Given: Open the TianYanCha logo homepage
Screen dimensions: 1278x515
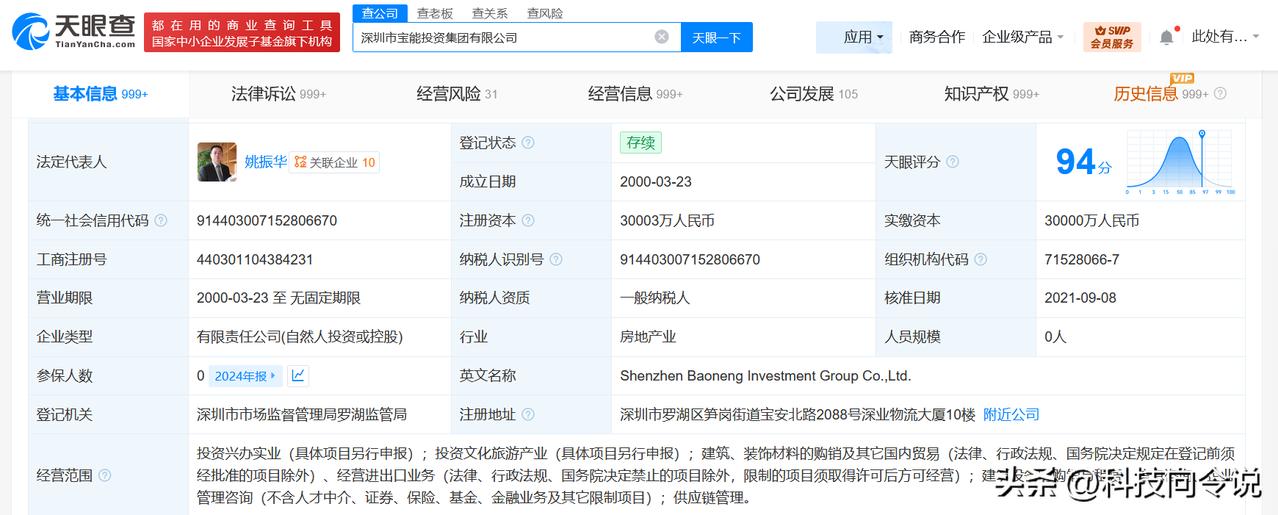Looking at the screenshot, I should 73,31.
